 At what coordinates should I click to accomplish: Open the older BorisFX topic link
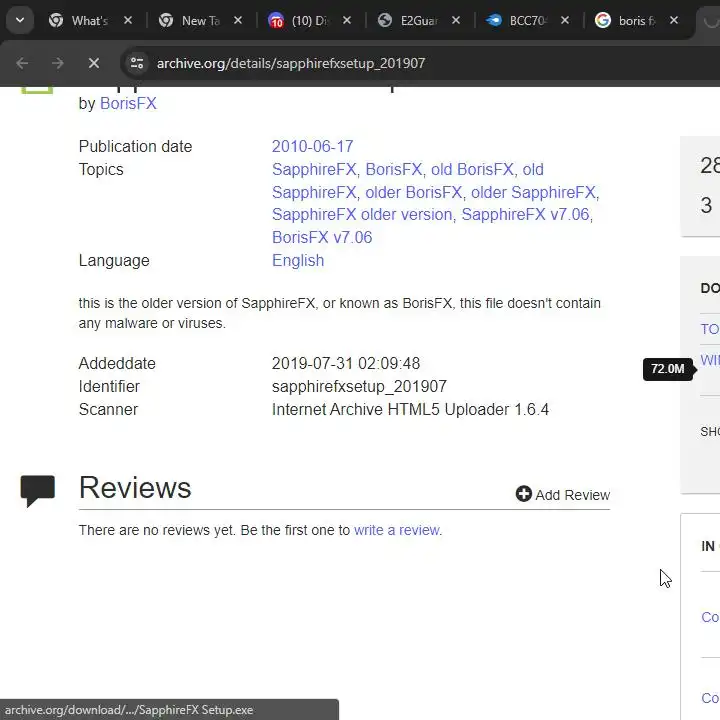coord(413,192)
